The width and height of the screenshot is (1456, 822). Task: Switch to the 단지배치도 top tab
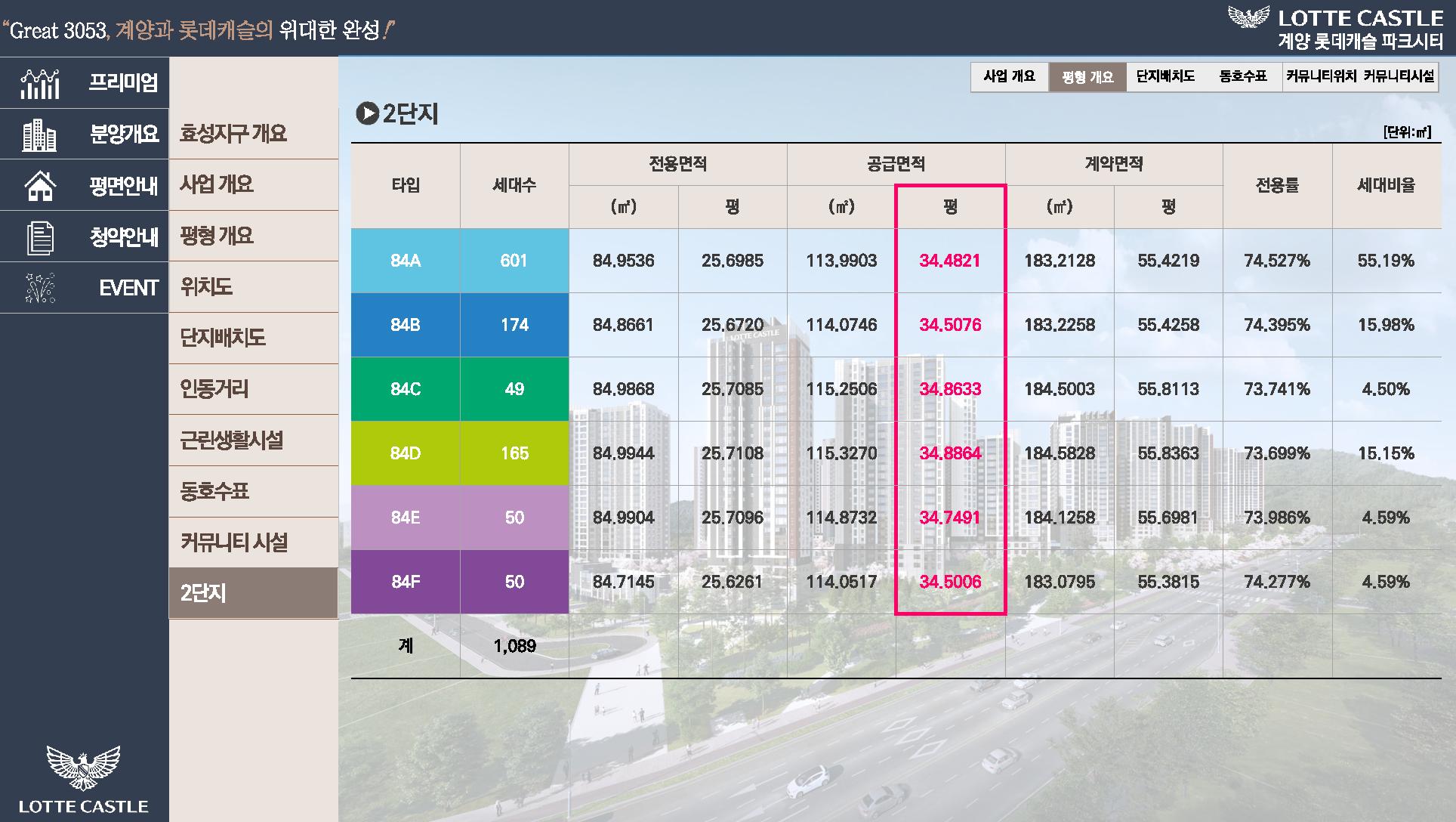1165,76
